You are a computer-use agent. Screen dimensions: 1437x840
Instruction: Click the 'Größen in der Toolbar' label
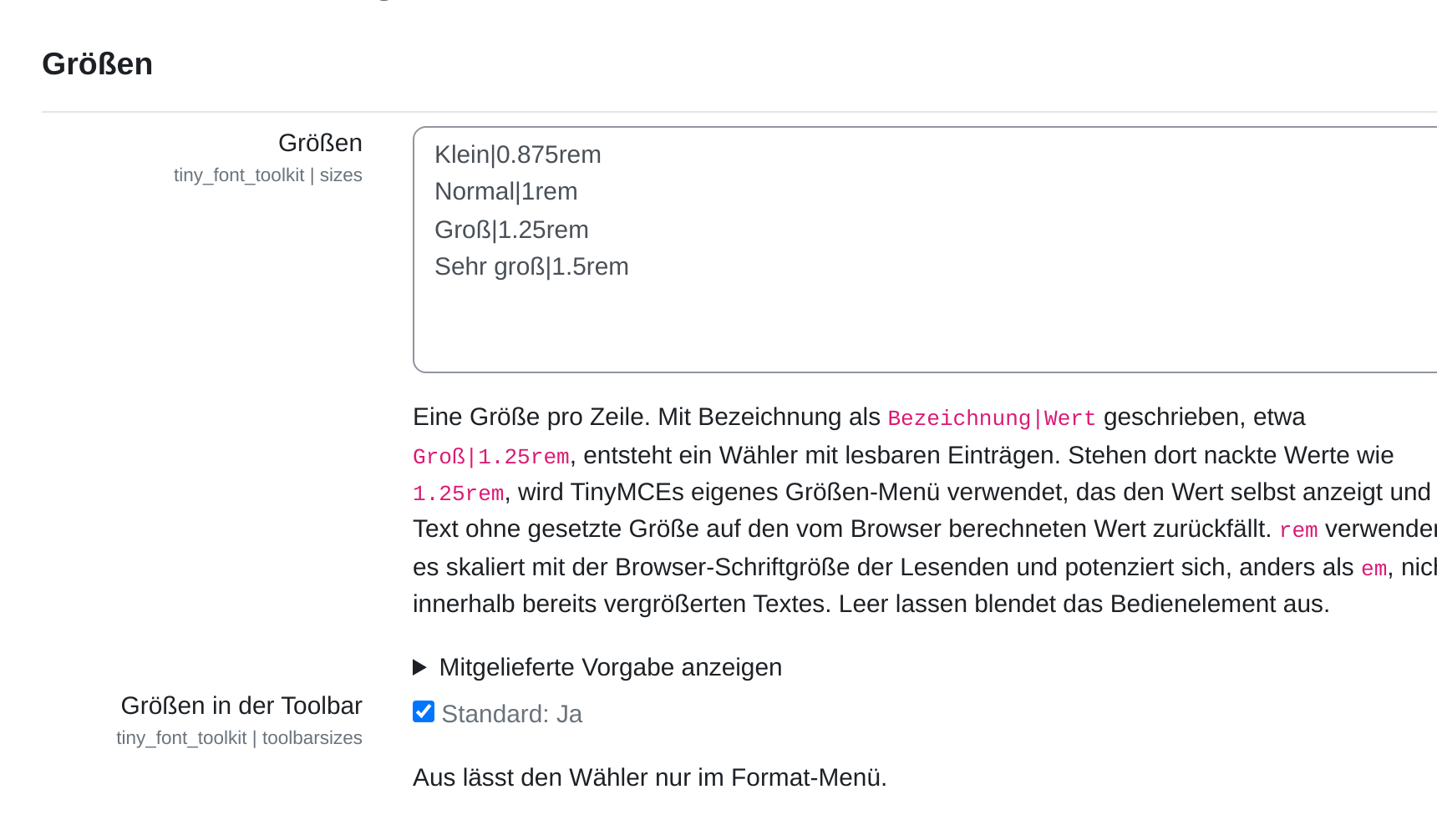point(241,706)
